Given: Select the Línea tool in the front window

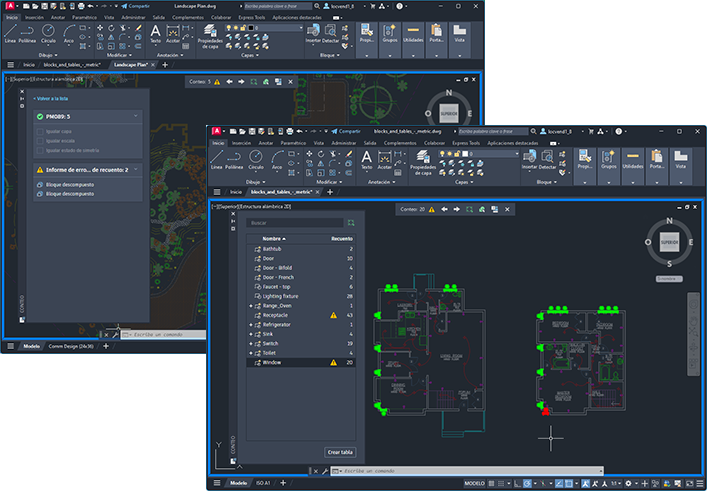Looking at the screenshot, I should coord(217,160).
